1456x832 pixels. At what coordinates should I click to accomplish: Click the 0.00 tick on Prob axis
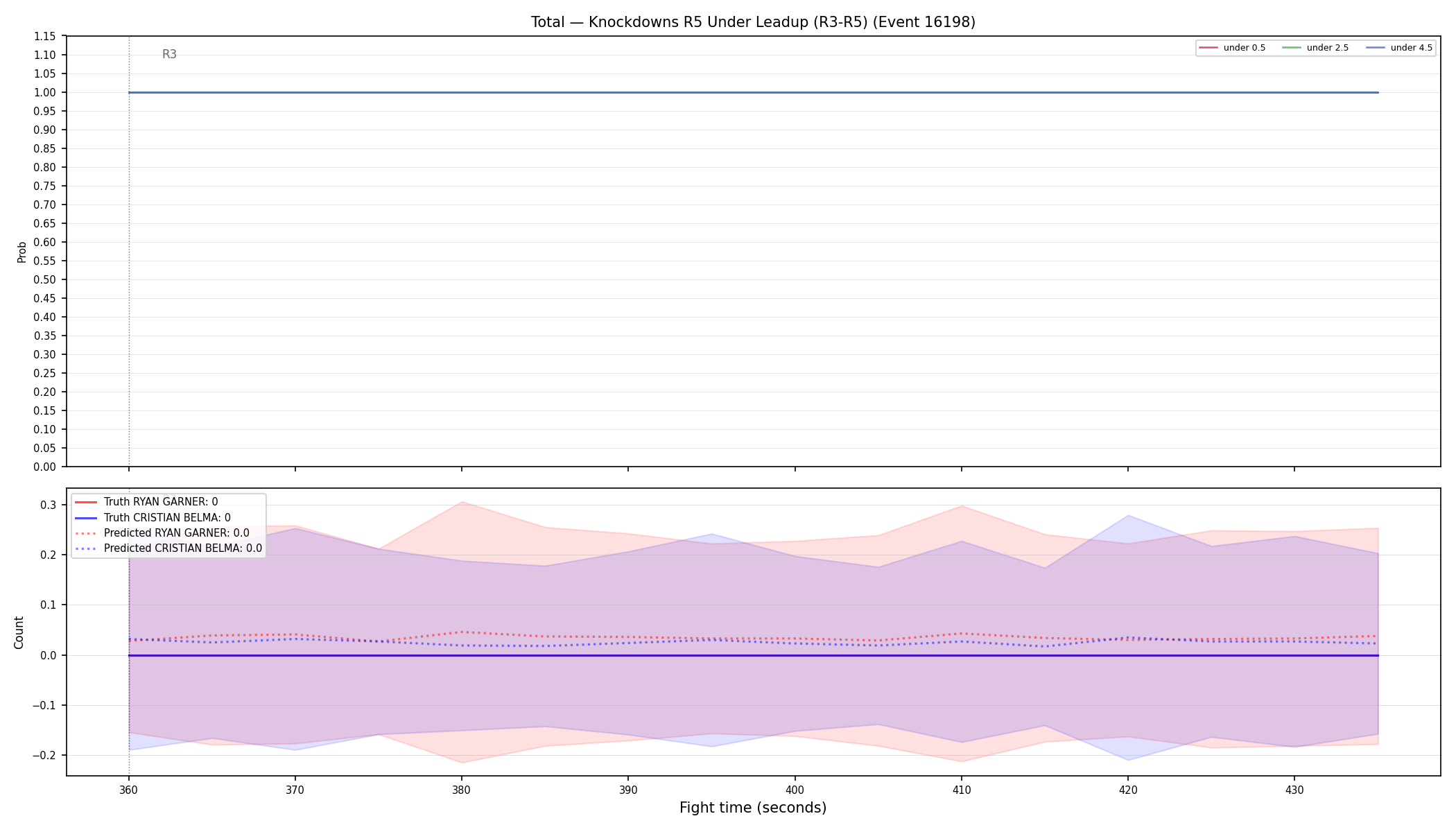[x=45, y=467]
